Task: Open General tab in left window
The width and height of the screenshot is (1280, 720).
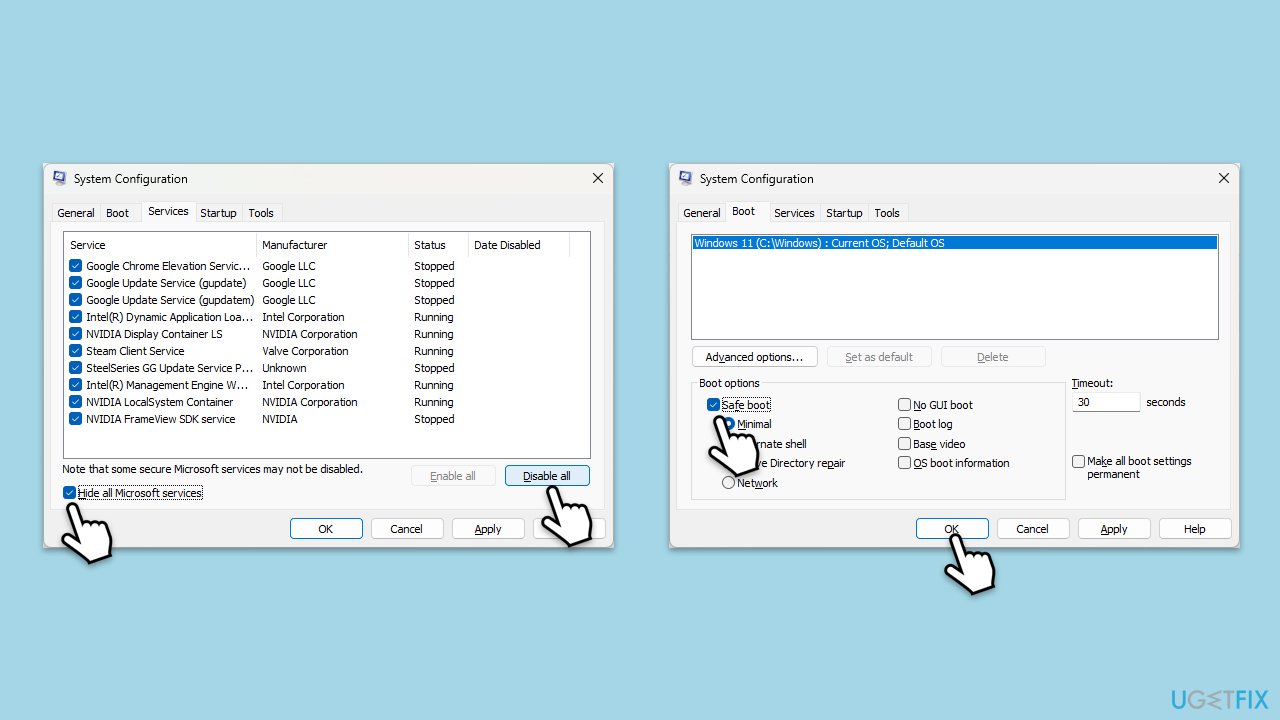Action: pyautogui.click(x=76, y=213)
